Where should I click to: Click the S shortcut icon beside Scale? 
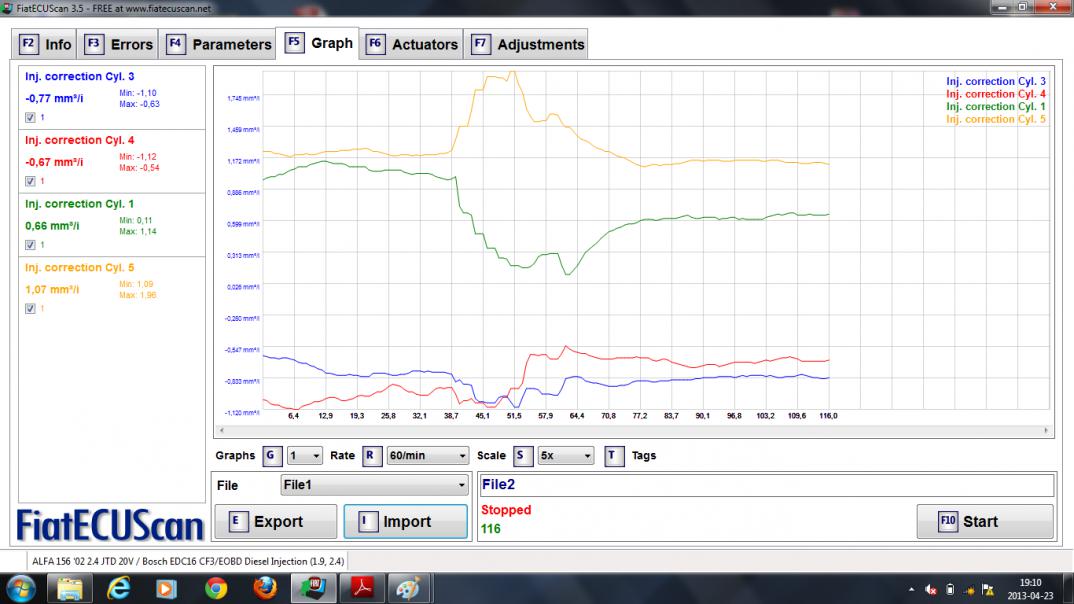pyautogui.click(x=523, y=455)
